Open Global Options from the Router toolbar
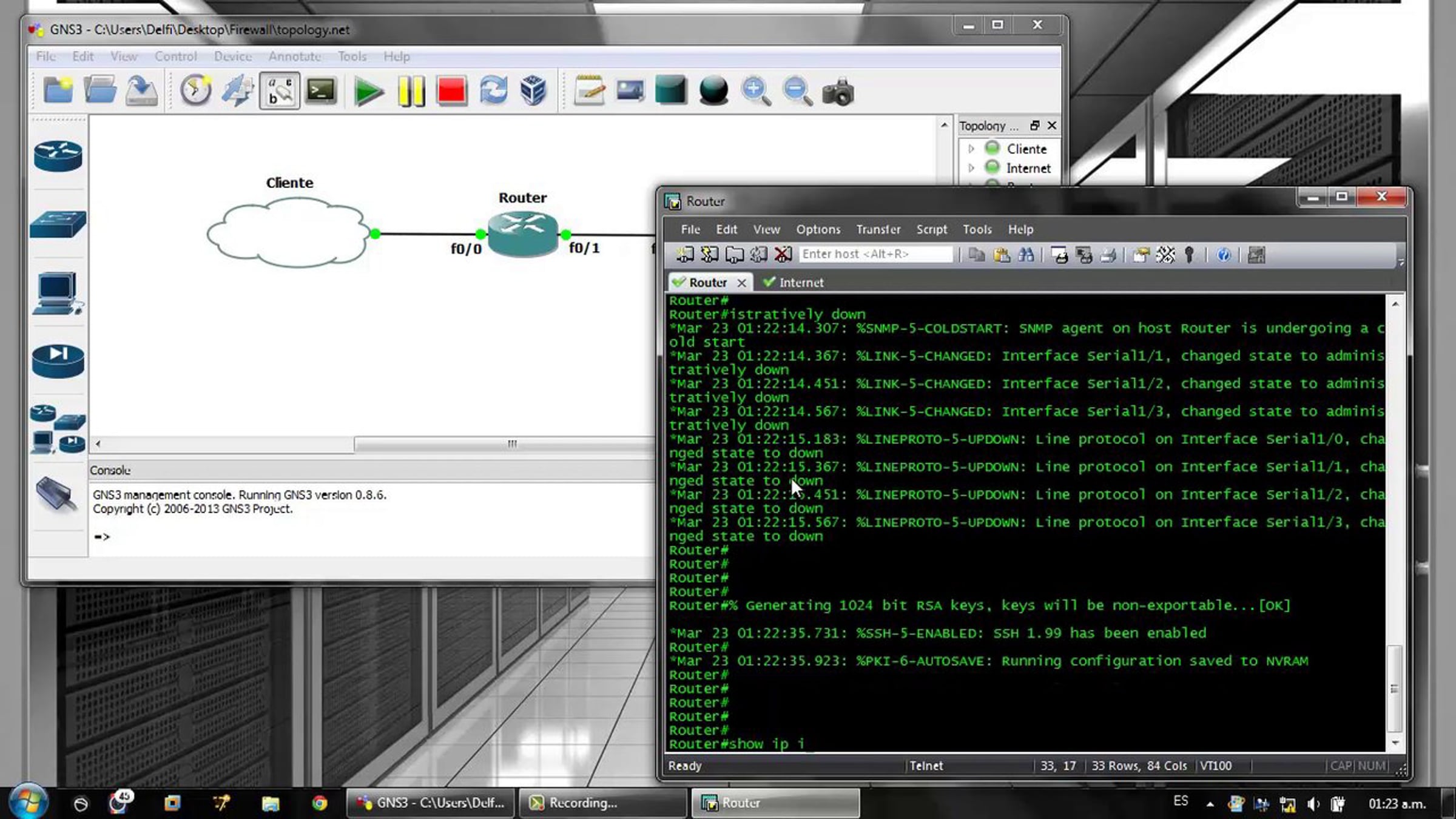Viewport: 1456px width, 819px height. pos(1165,255)
